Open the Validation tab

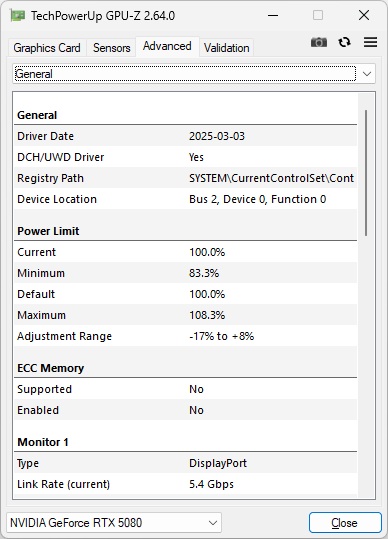[226, 48]
